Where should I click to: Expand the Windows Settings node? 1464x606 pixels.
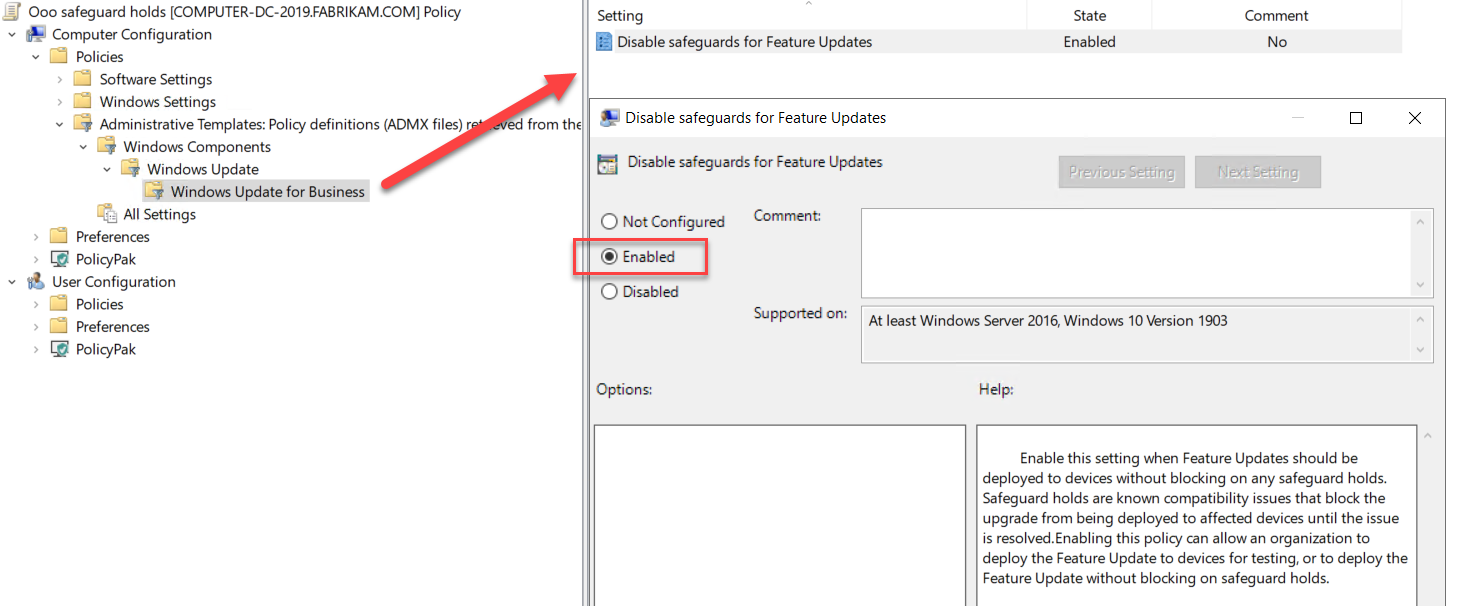(x=60, y=102)
